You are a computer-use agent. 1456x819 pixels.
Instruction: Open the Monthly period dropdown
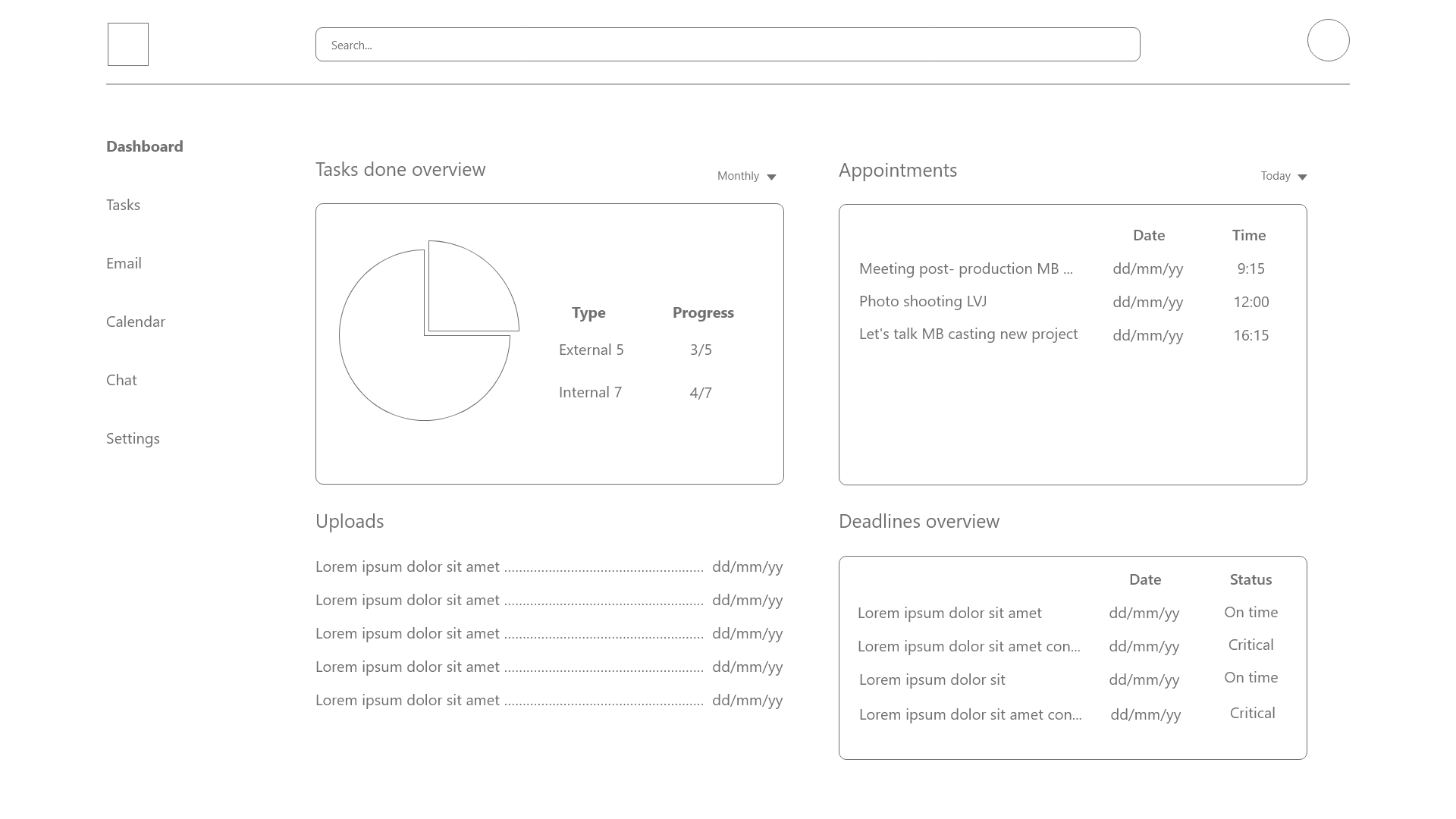(x=747, y=176)
